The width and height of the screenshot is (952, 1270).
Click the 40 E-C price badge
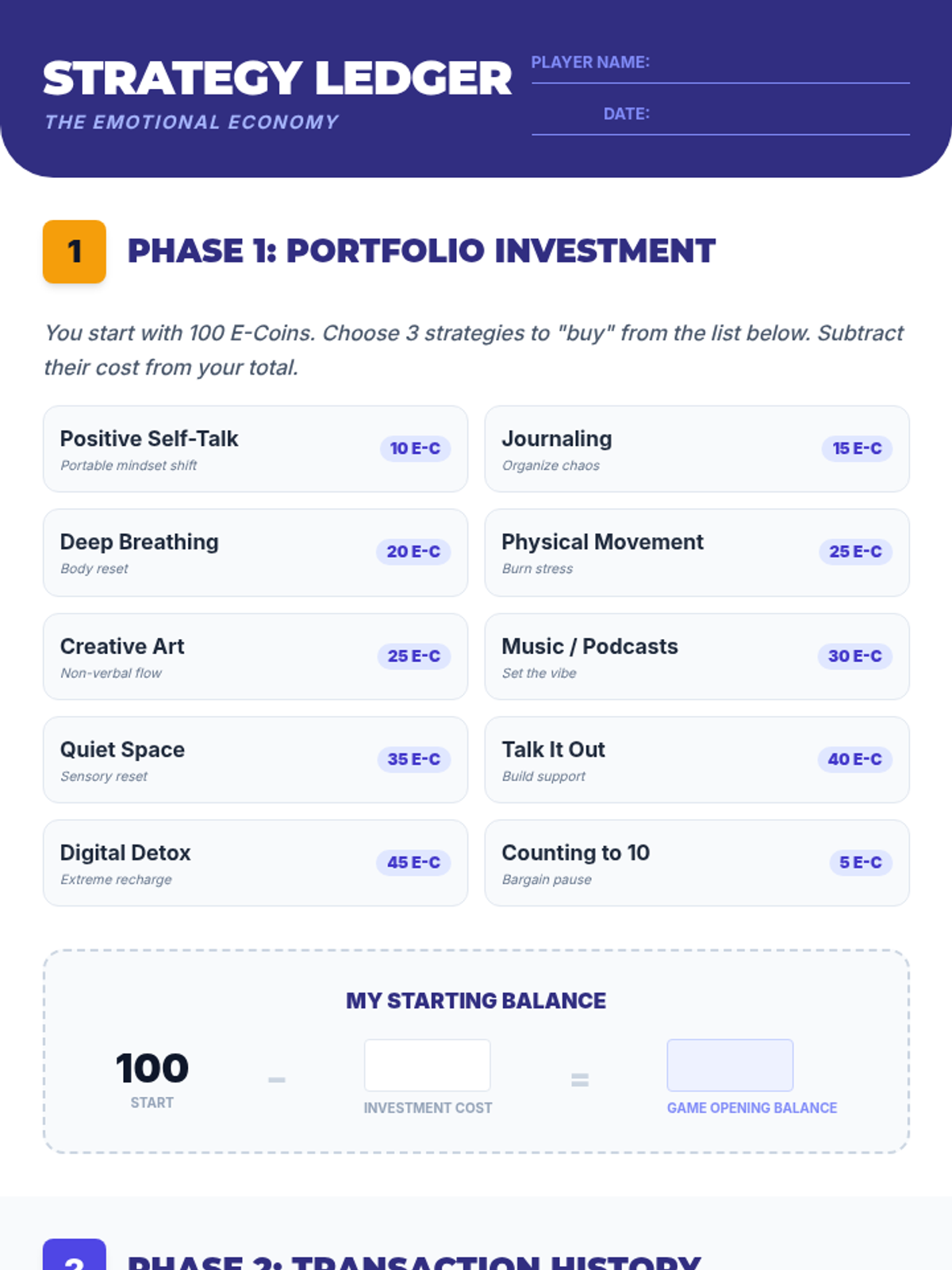pyautogui.click(x=854, y=760)
